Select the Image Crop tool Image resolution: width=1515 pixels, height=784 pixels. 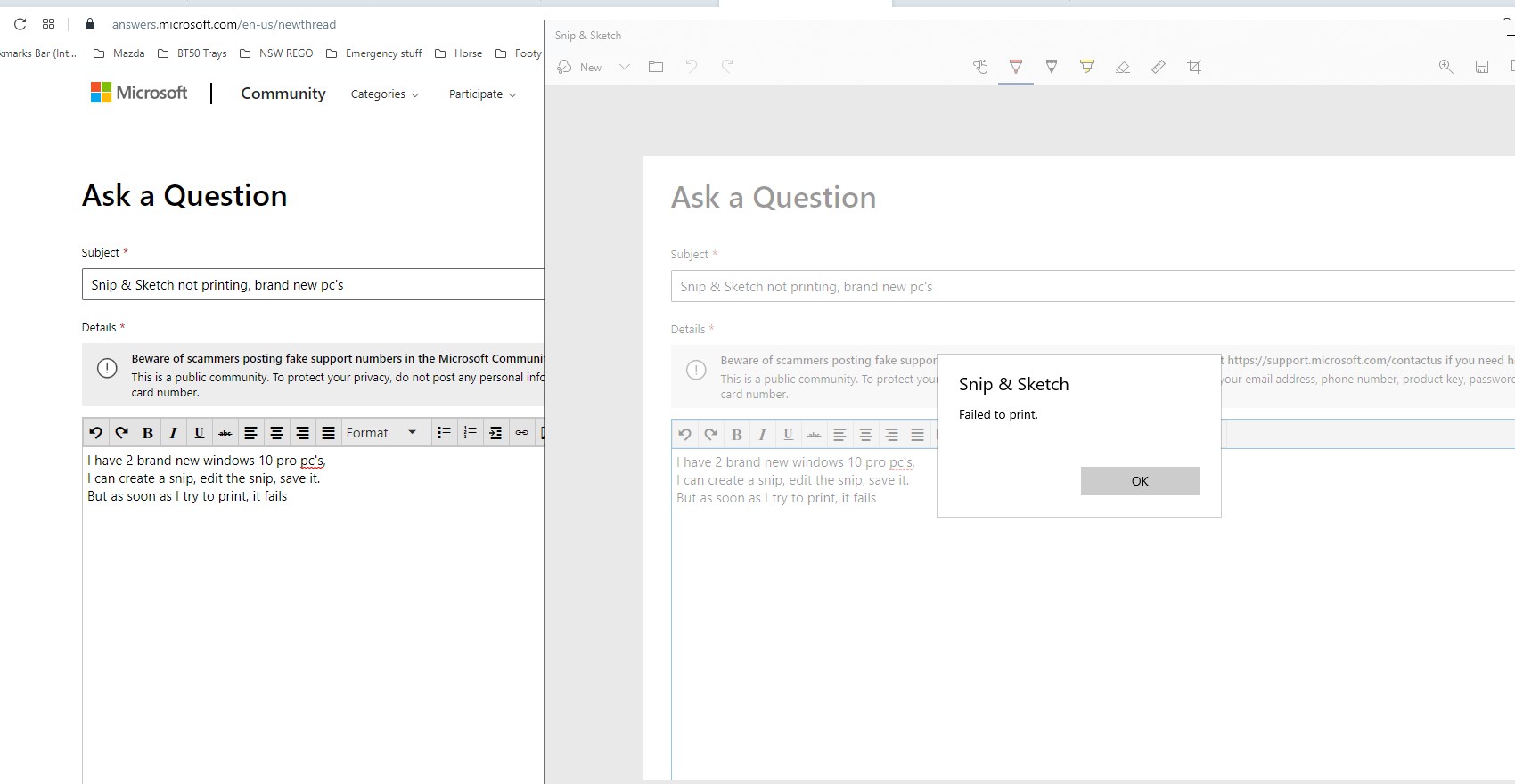1194,67
